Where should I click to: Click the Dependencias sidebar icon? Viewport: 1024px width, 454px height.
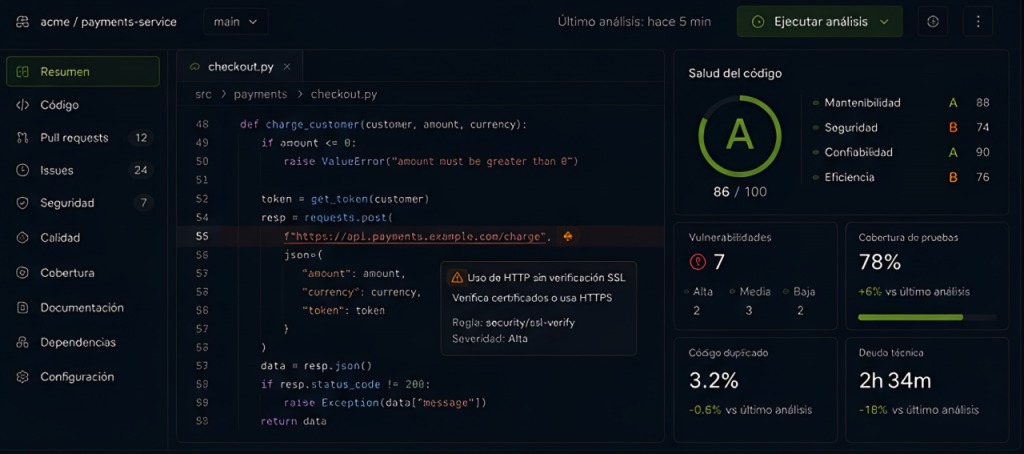(23, 342)
